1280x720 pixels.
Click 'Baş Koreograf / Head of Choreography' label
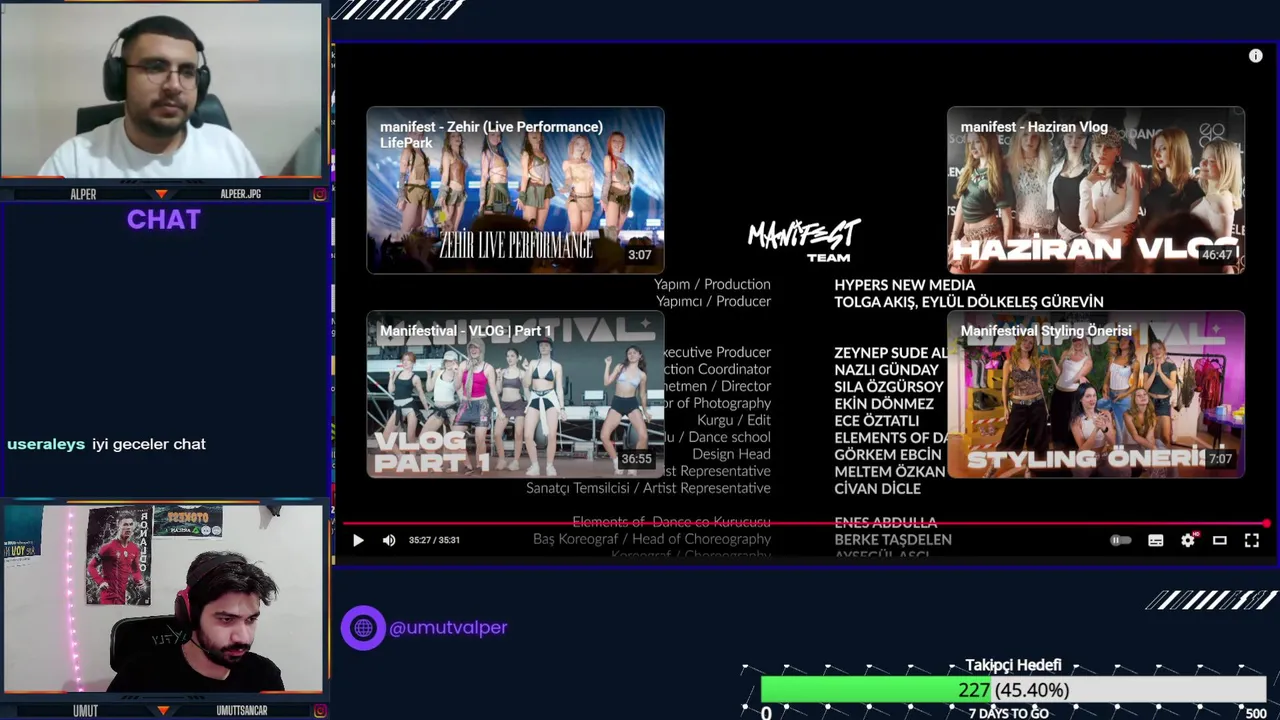point(652,539)
